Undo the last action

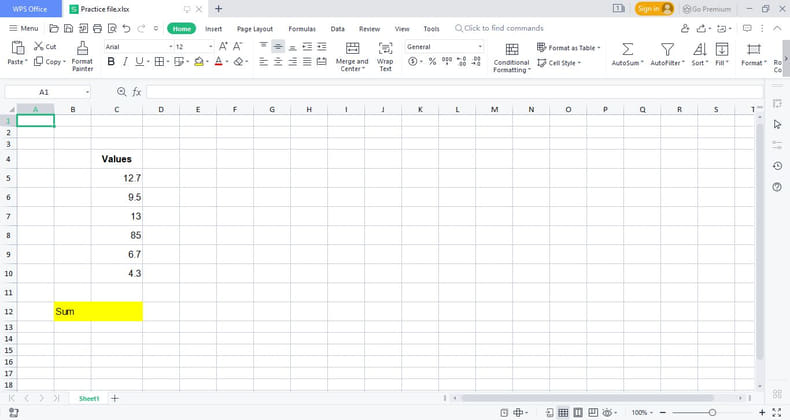click(126, 29)
